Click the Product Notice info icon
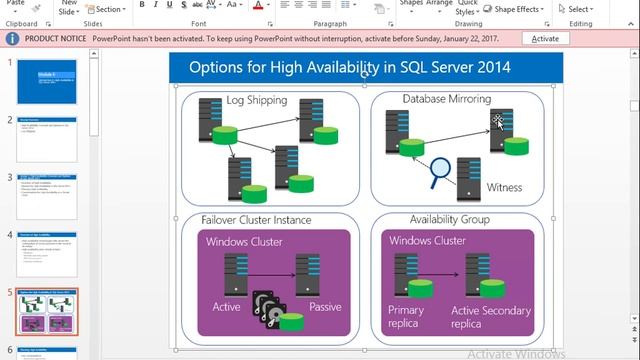 tap(13, 39)
